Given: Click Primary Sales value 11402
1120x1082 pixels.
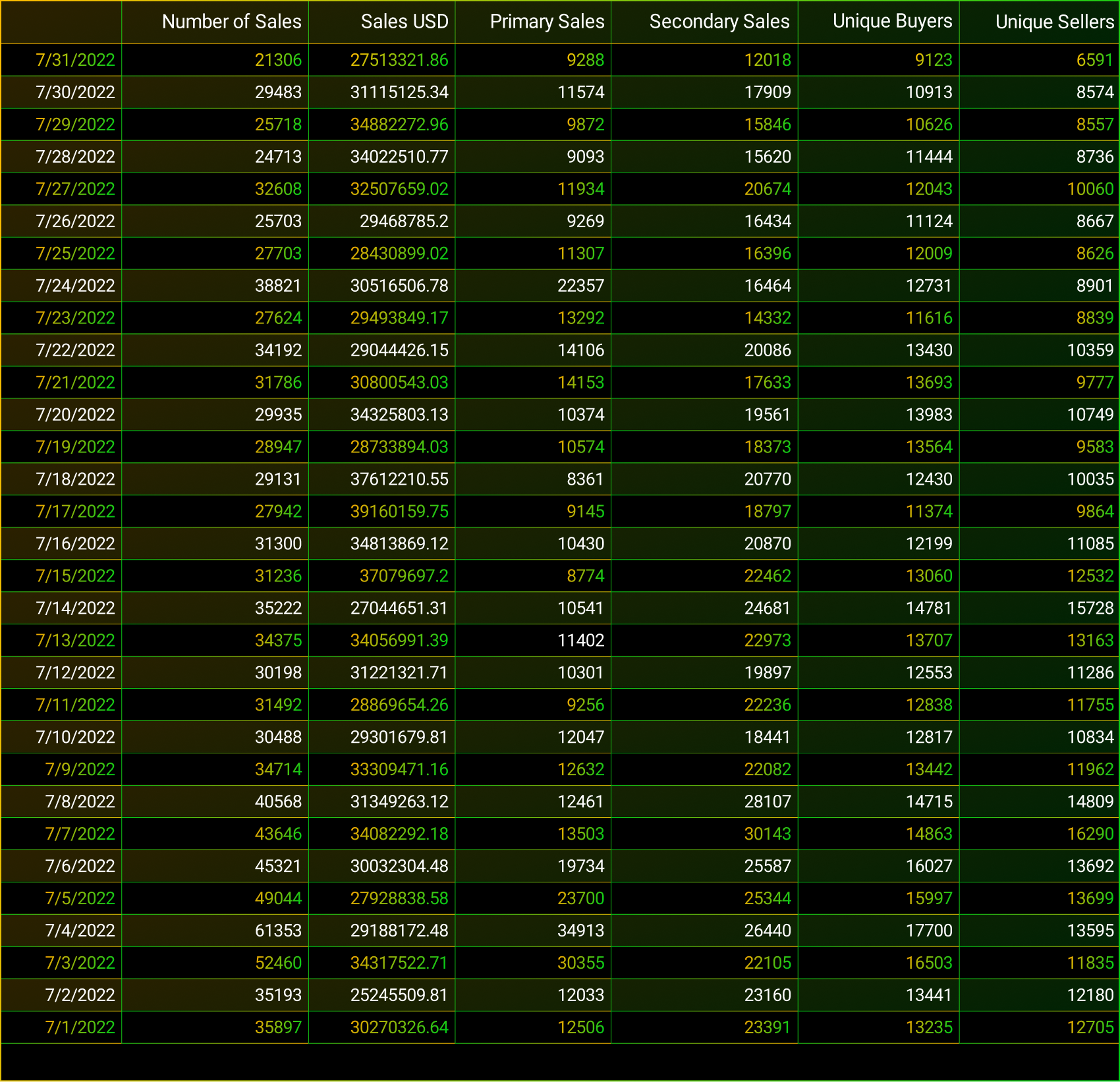Looking at the screenshot, I should (x=534, y=641).
